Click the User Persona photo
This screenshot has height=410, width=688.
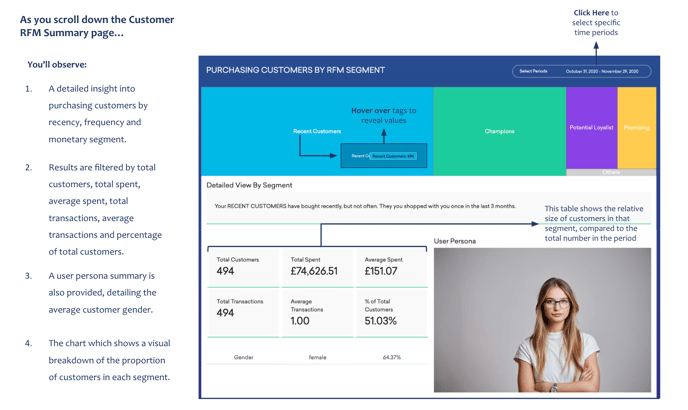click(542, 320)
